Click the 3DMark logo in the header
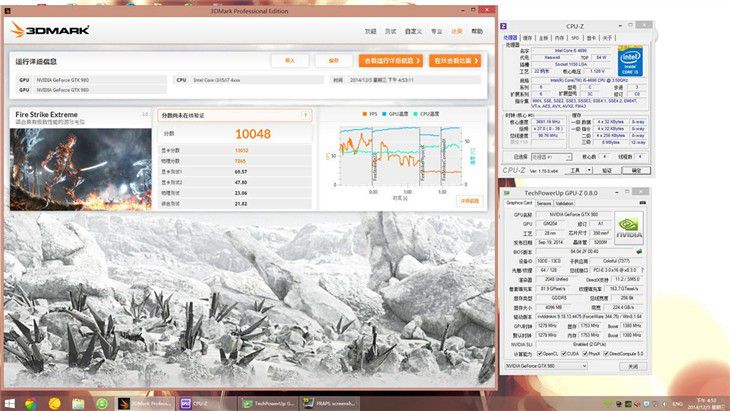 (49, 30)
